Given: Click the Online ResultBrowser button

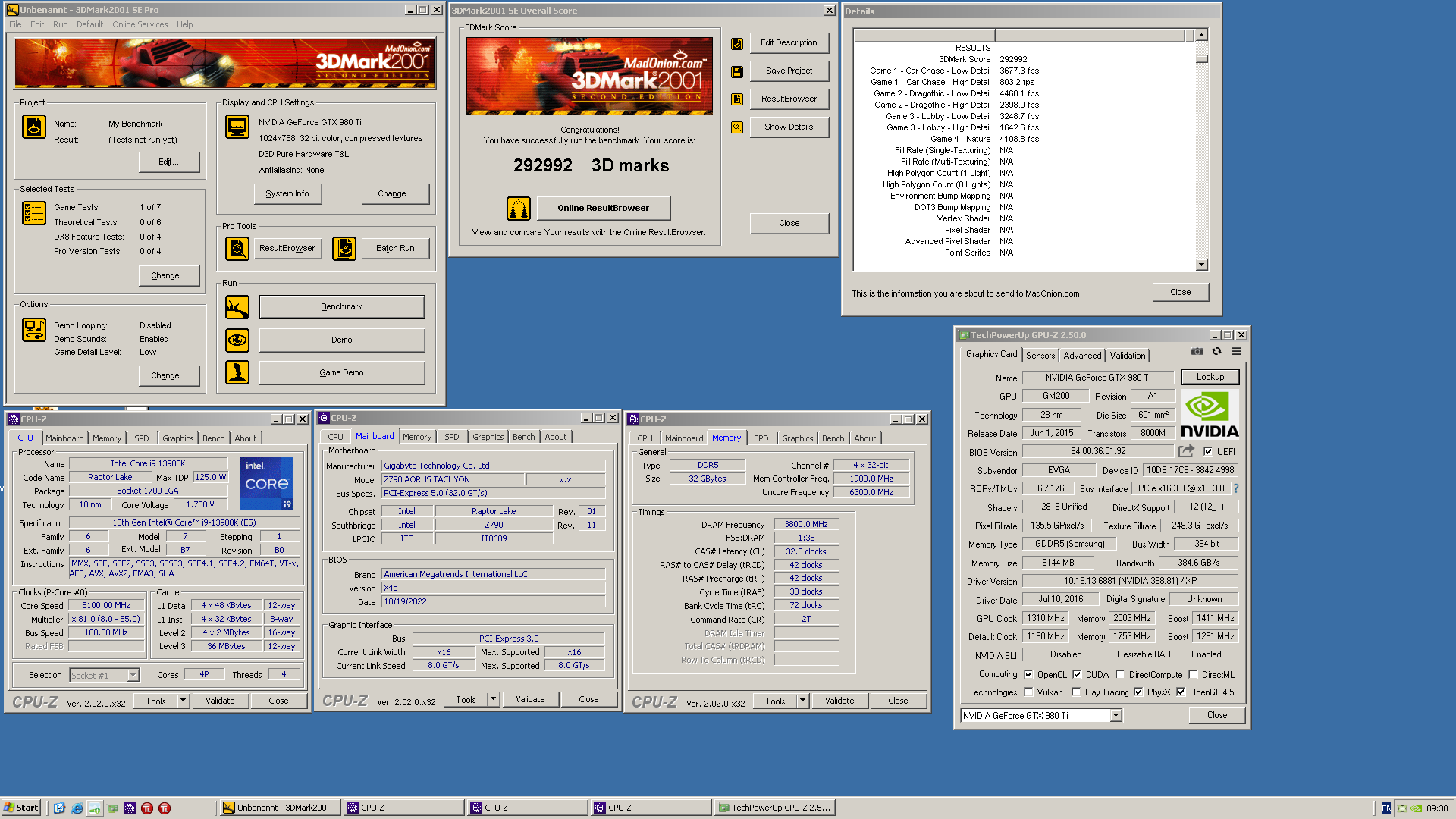Looking at the screenshot, I should click(x=604, y=208).
